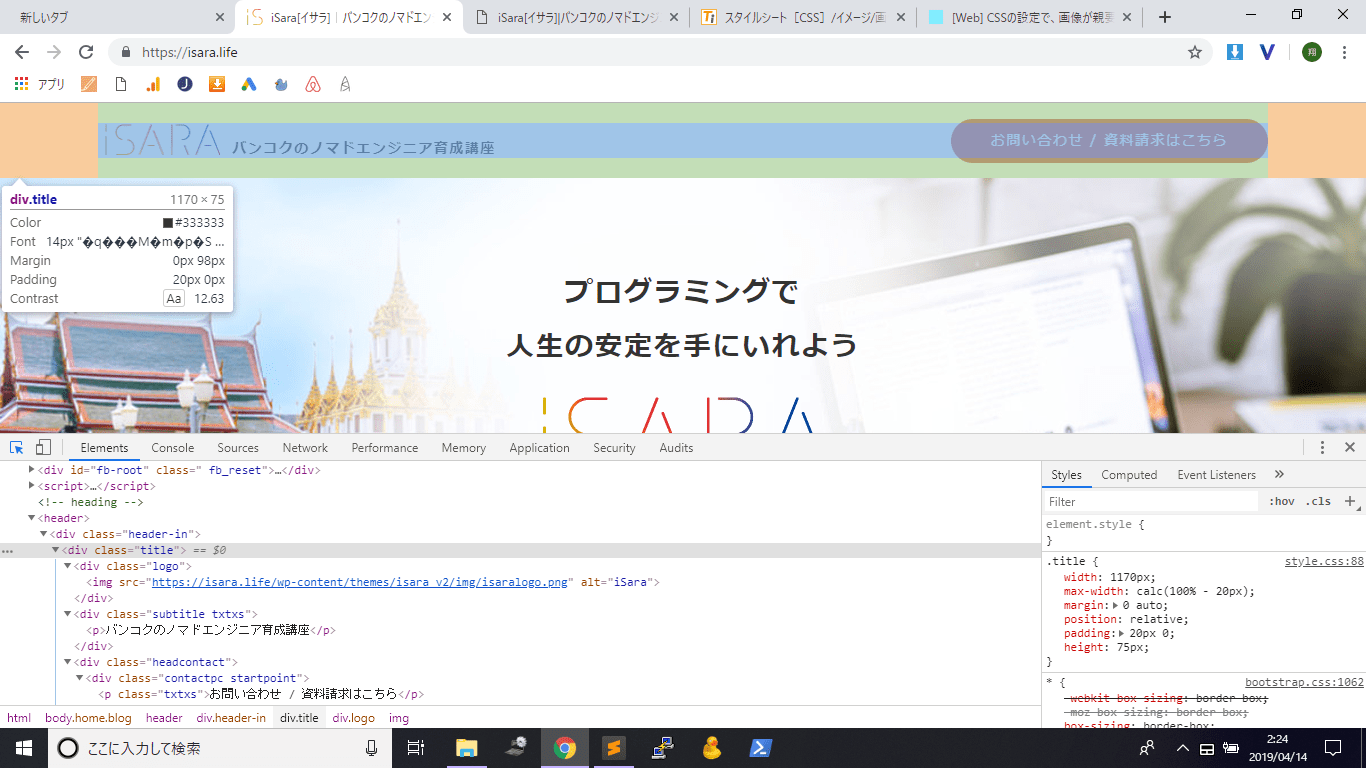Expand the padding shorthand in .title rule
Image resolution: width=1366 pixels, height=768 pixels.
pyautogui.click(x=1123, y=633)
